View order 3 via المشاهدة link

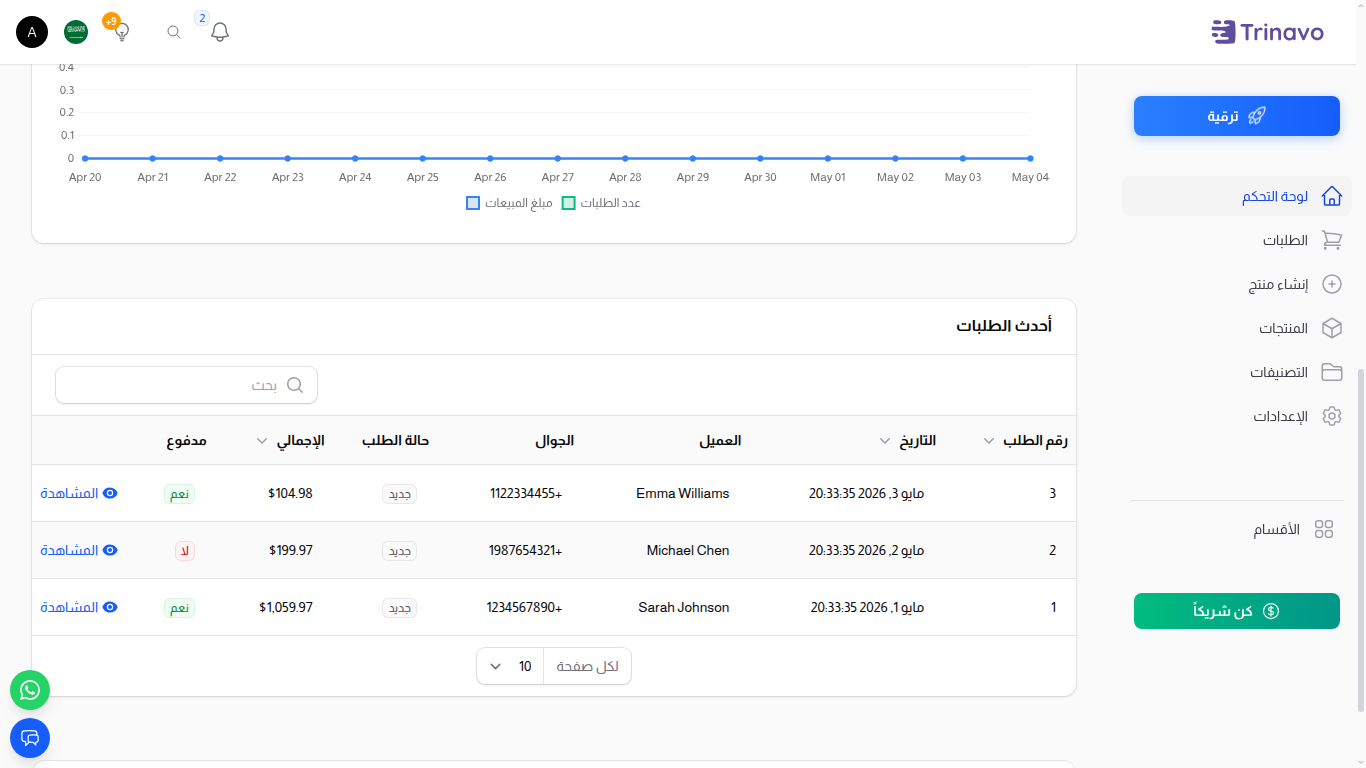tap(79, 493)
